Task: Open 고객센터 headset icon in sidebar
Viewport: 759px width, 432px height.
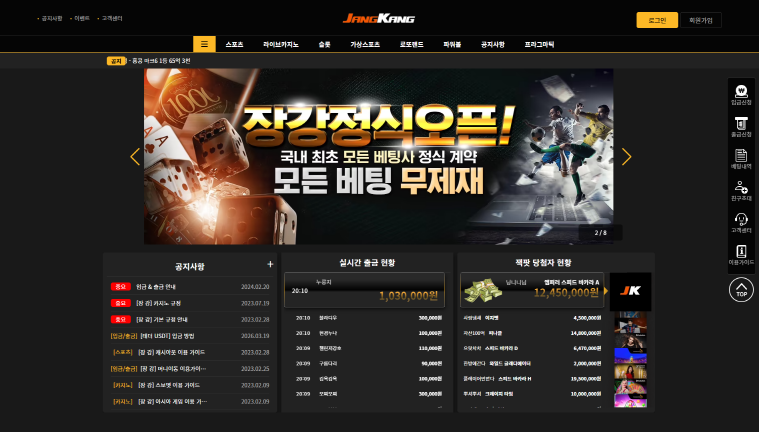Action: point(741,223)
